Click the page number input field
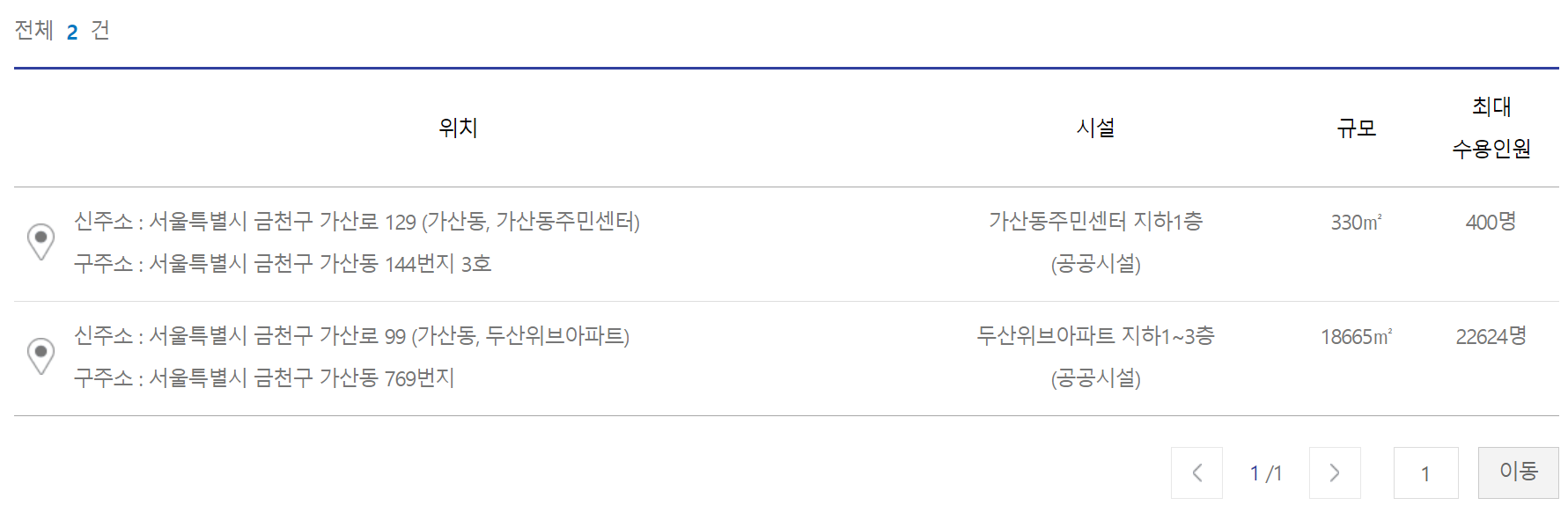 tap(1426, 472)
